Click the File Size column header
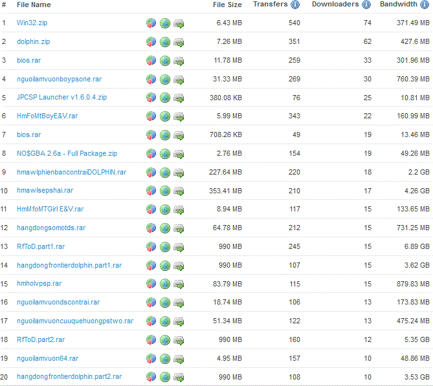Image resolution: width=433 pixels, height=386 pixels. (x=227, y=5)
